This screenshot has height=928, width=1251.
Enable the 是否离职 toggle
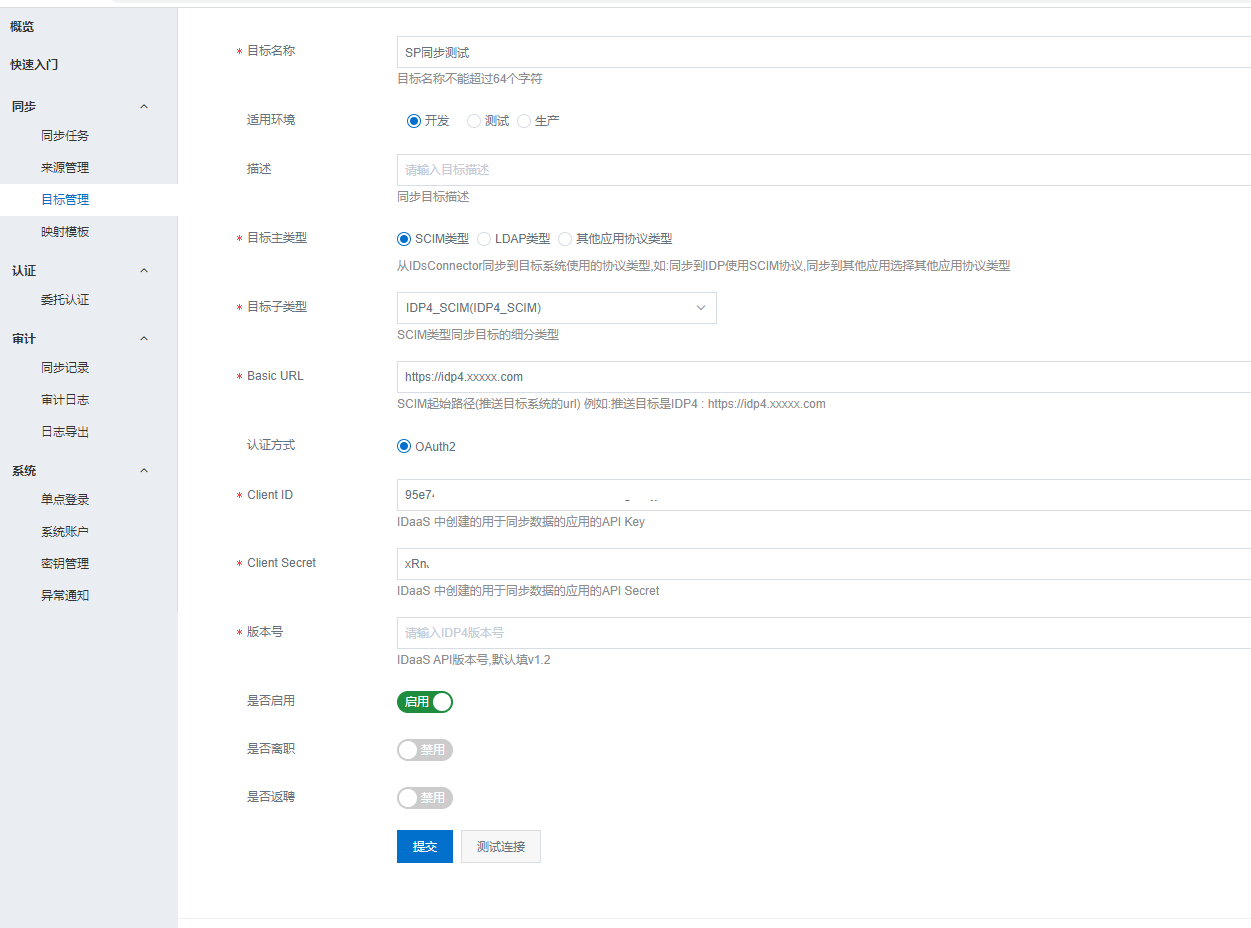pos(425,750)
